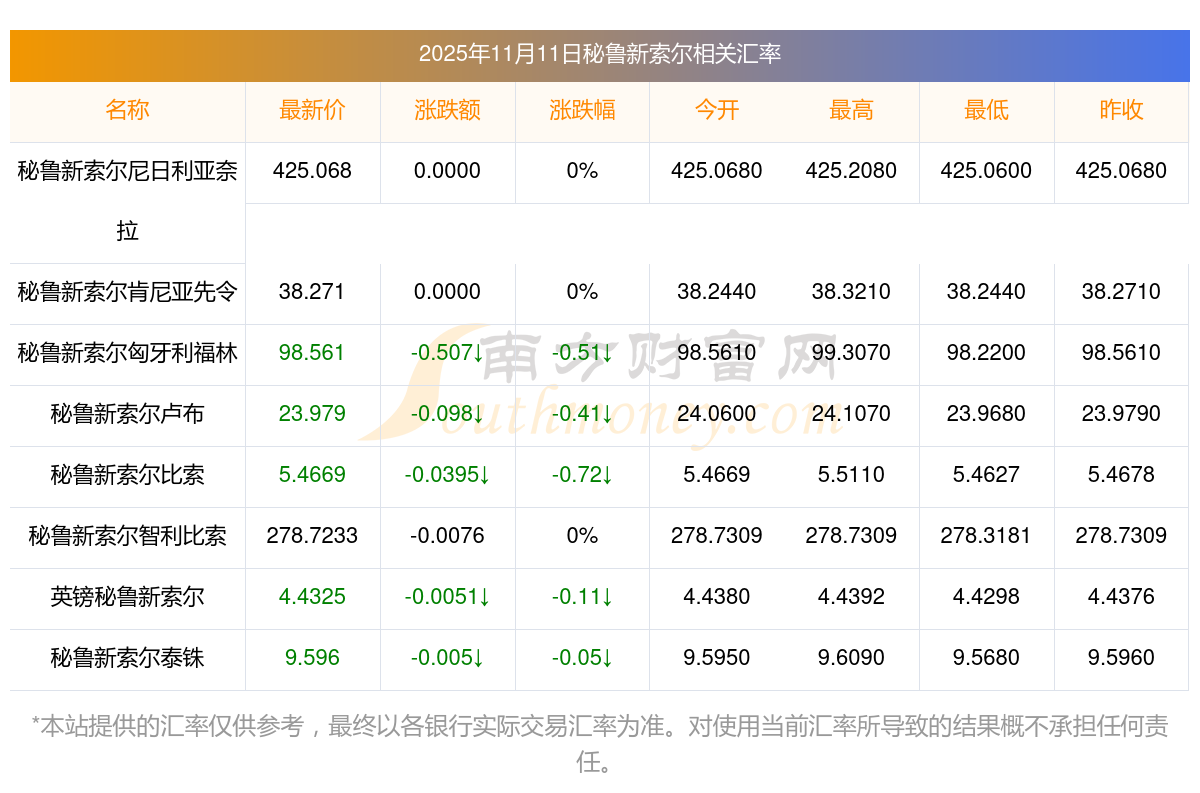Click the highest value 24.1070
This screenshot has height=793, width=1200.
coord(851,414)
